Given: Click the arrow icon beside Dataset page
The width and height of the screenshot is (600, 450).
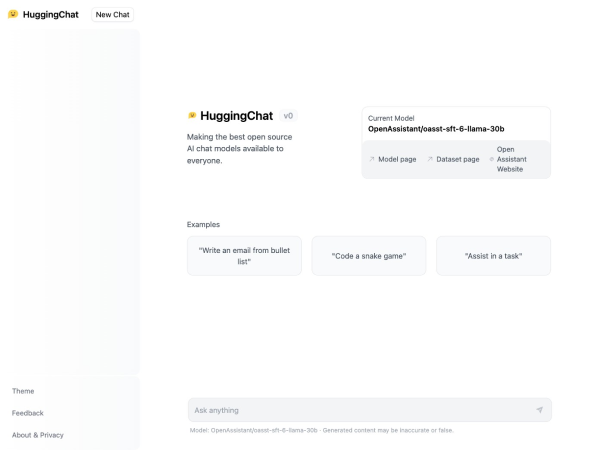Looking at the screenshot, I should (430, 159).
